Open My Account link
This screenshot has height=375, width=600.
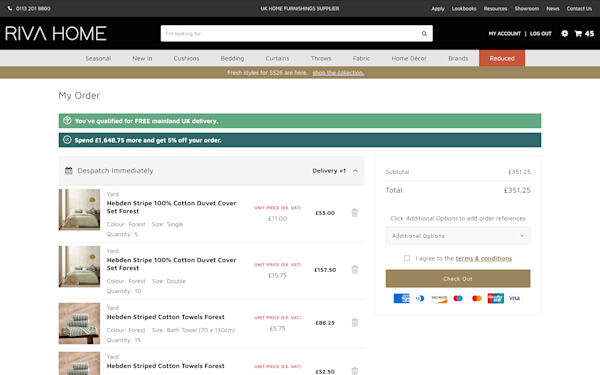[505, 34]
